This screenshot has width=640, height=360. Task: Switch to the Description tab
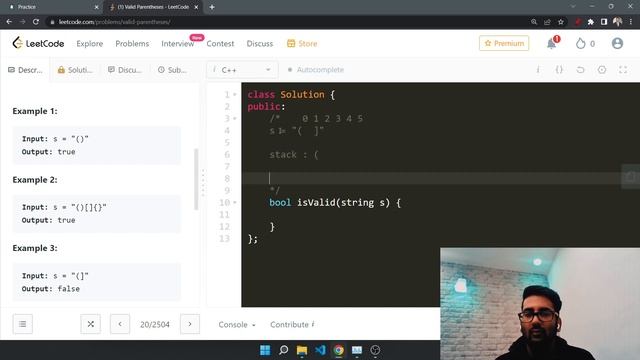(x=25, y=70)
